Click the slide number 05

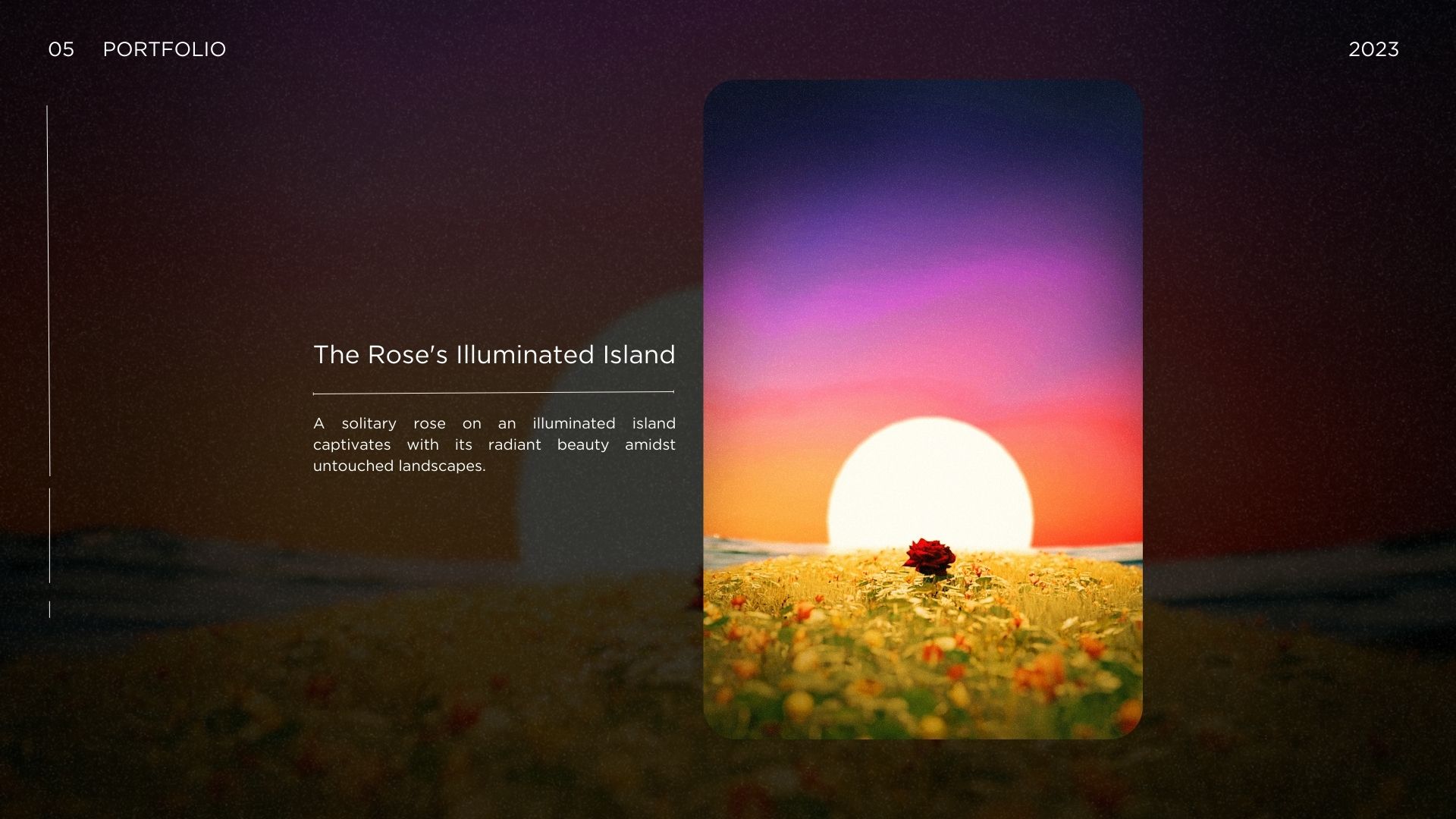click(61, 50)
